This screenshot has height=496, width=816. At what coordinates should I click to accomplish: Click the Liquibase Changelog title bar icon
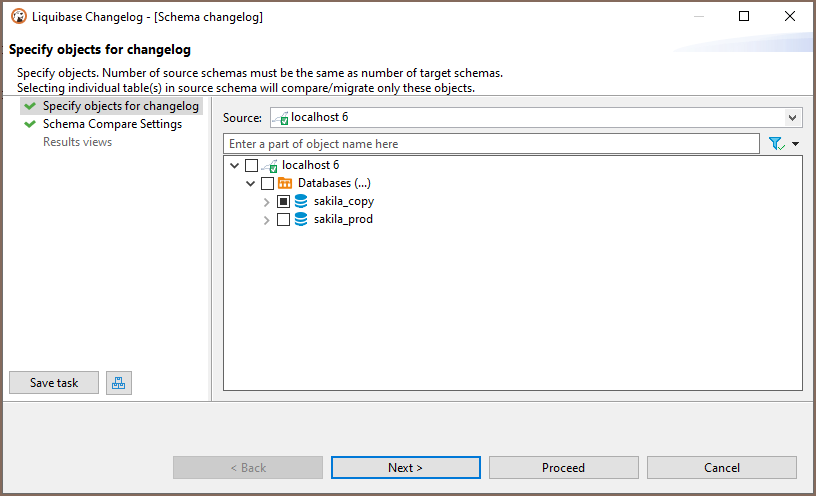pos(18,17)
